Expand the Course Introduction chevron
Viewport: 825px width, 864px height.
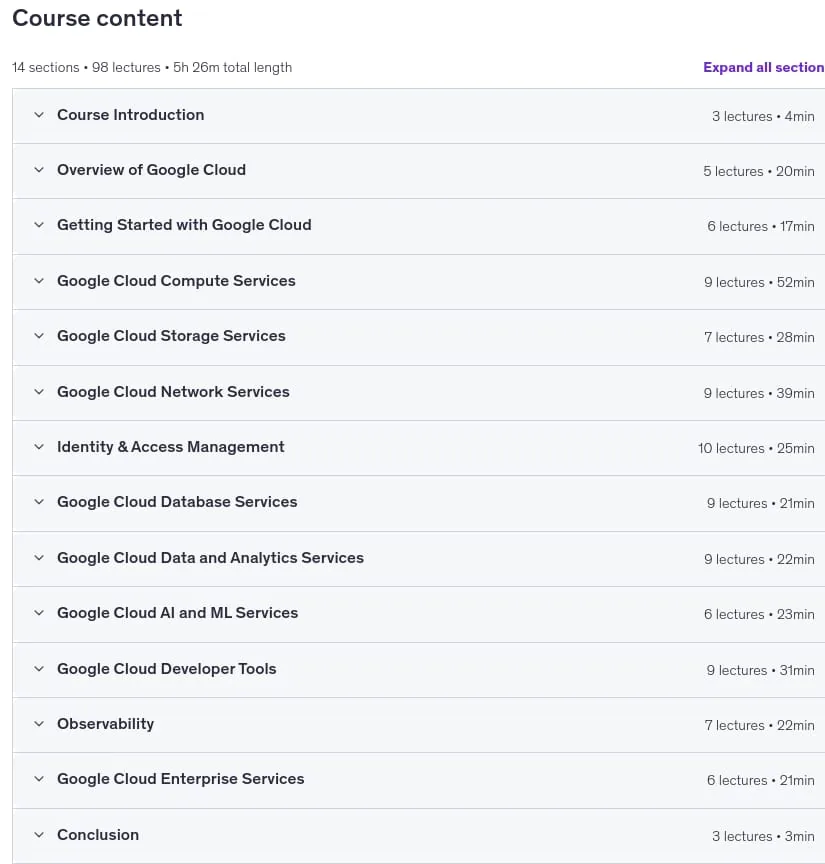(39, 115)
